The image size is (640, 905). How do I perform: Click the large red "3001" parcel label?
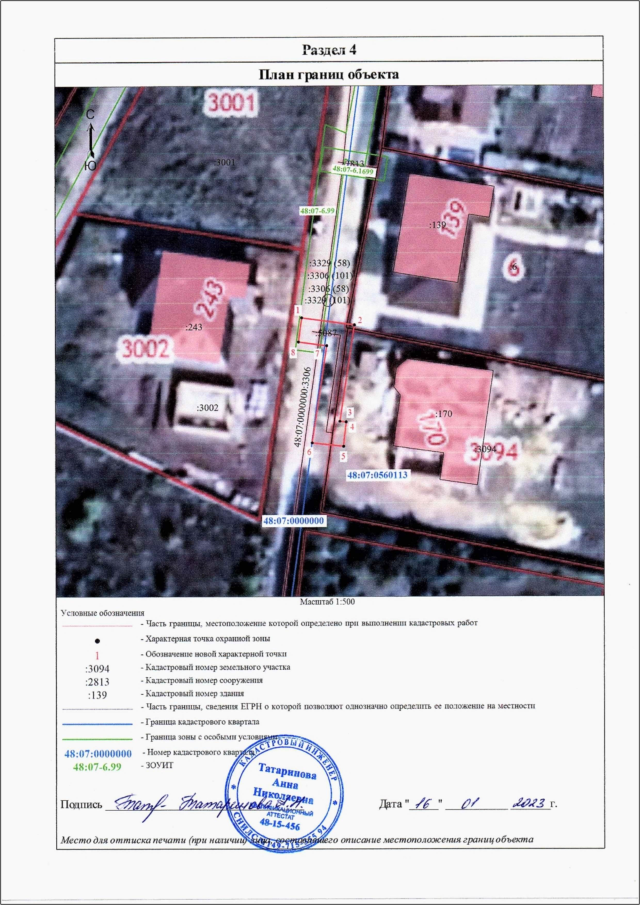click(x=231, y=104)
